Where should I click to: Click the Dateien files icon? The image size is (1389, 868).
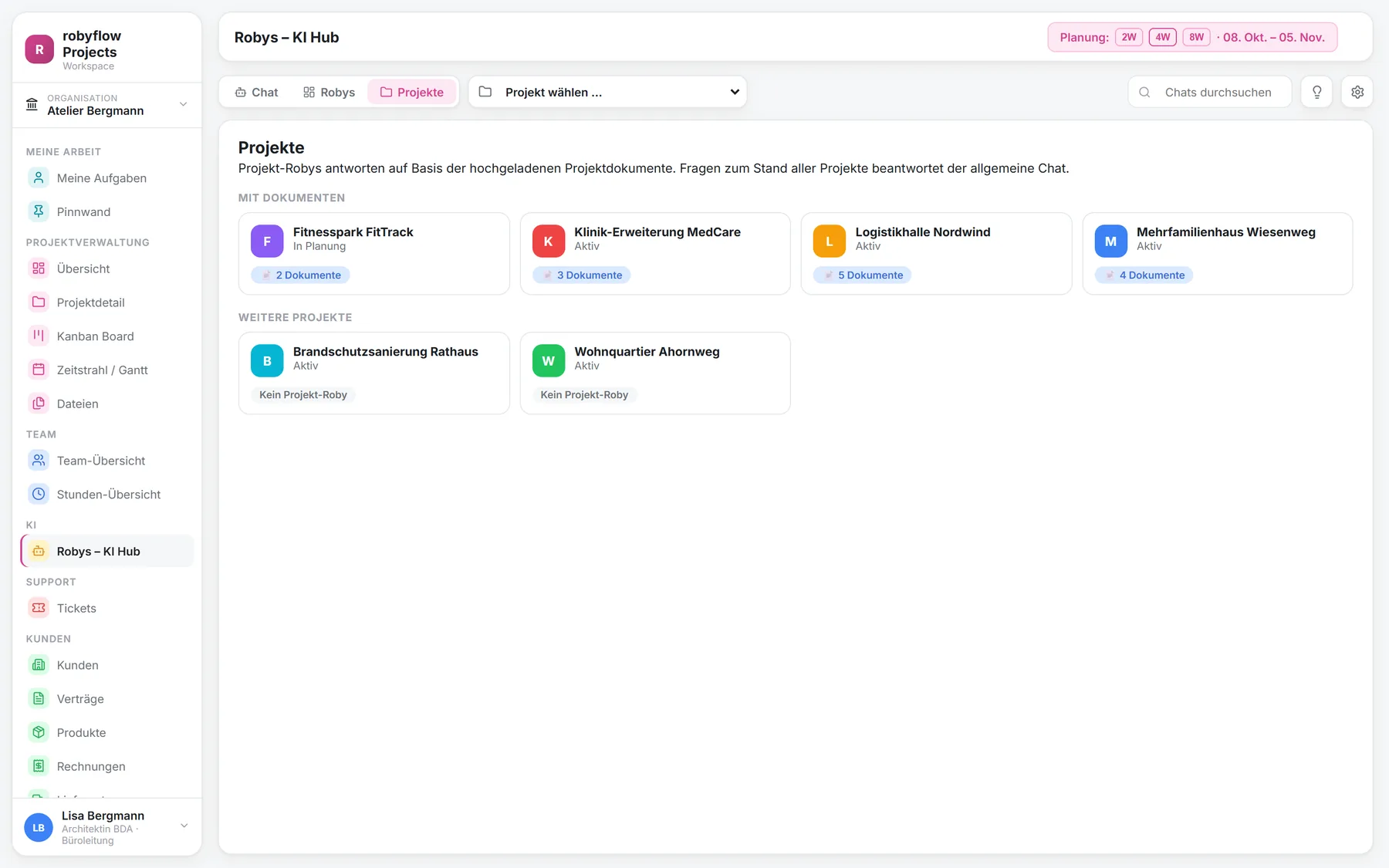point(39,404)
